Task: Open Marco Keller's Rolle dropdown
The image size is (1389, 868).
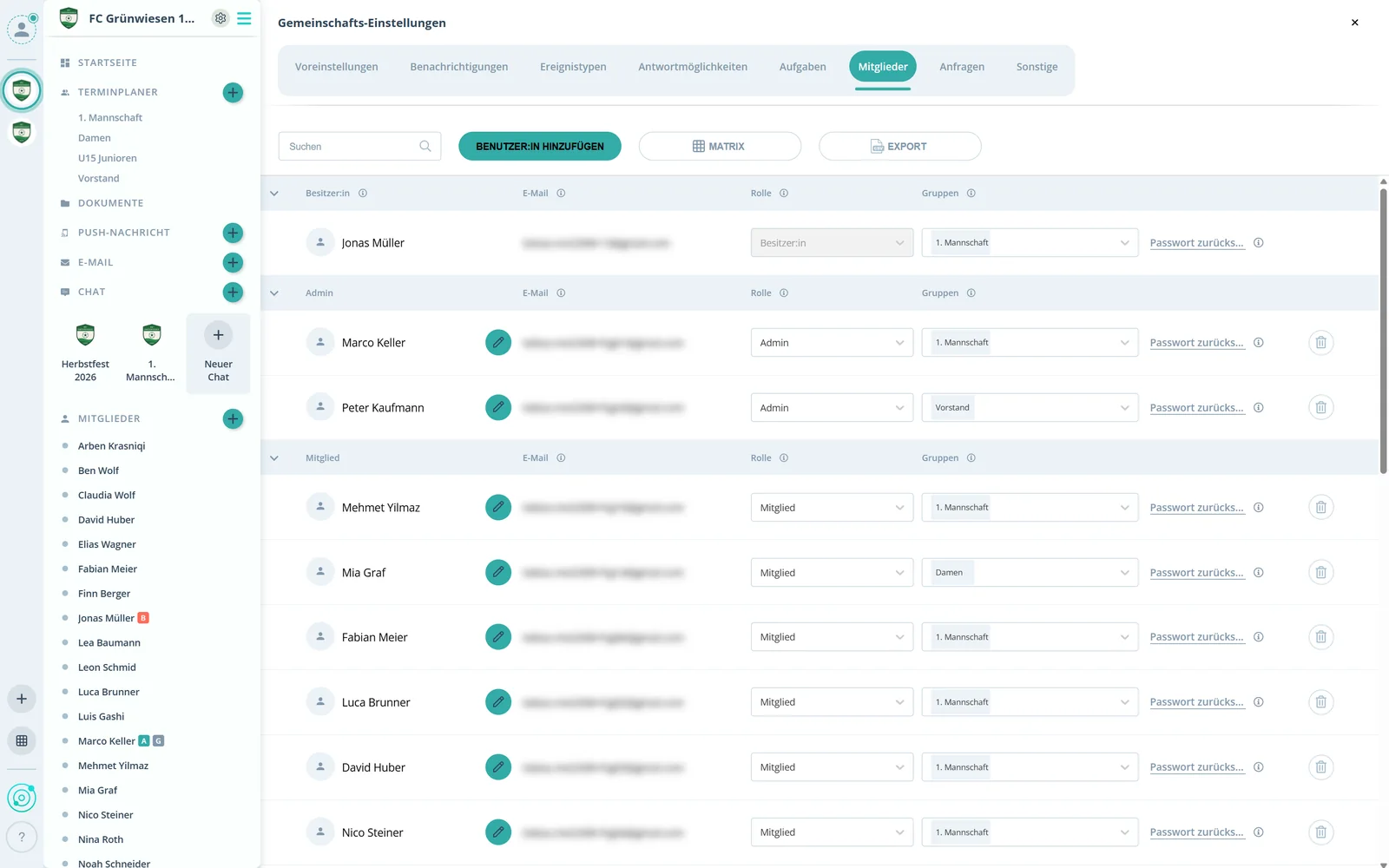Action: click(x=832, y=343)
